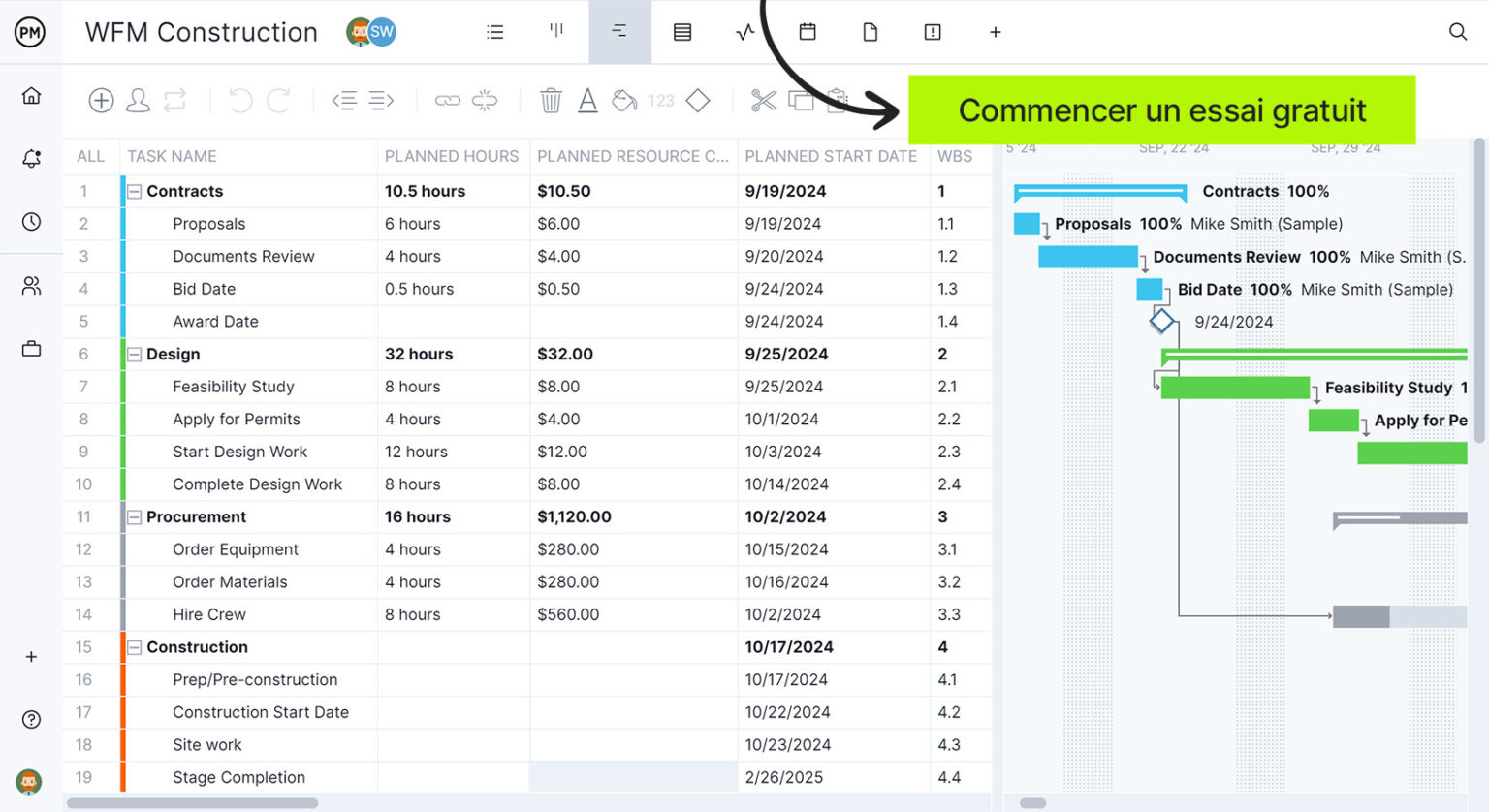Click the grid horizontal scrollbar thumb

pyautogui.click(x=192, y=802)
